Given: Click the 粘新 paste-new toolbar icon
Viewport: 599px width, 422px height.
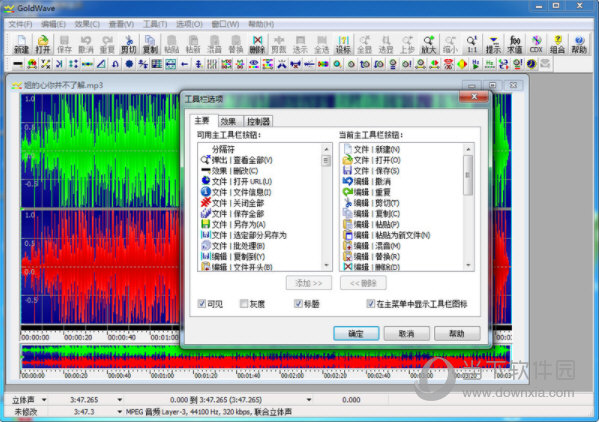Looking at the screenshot, I should click(x=193, y=44).
